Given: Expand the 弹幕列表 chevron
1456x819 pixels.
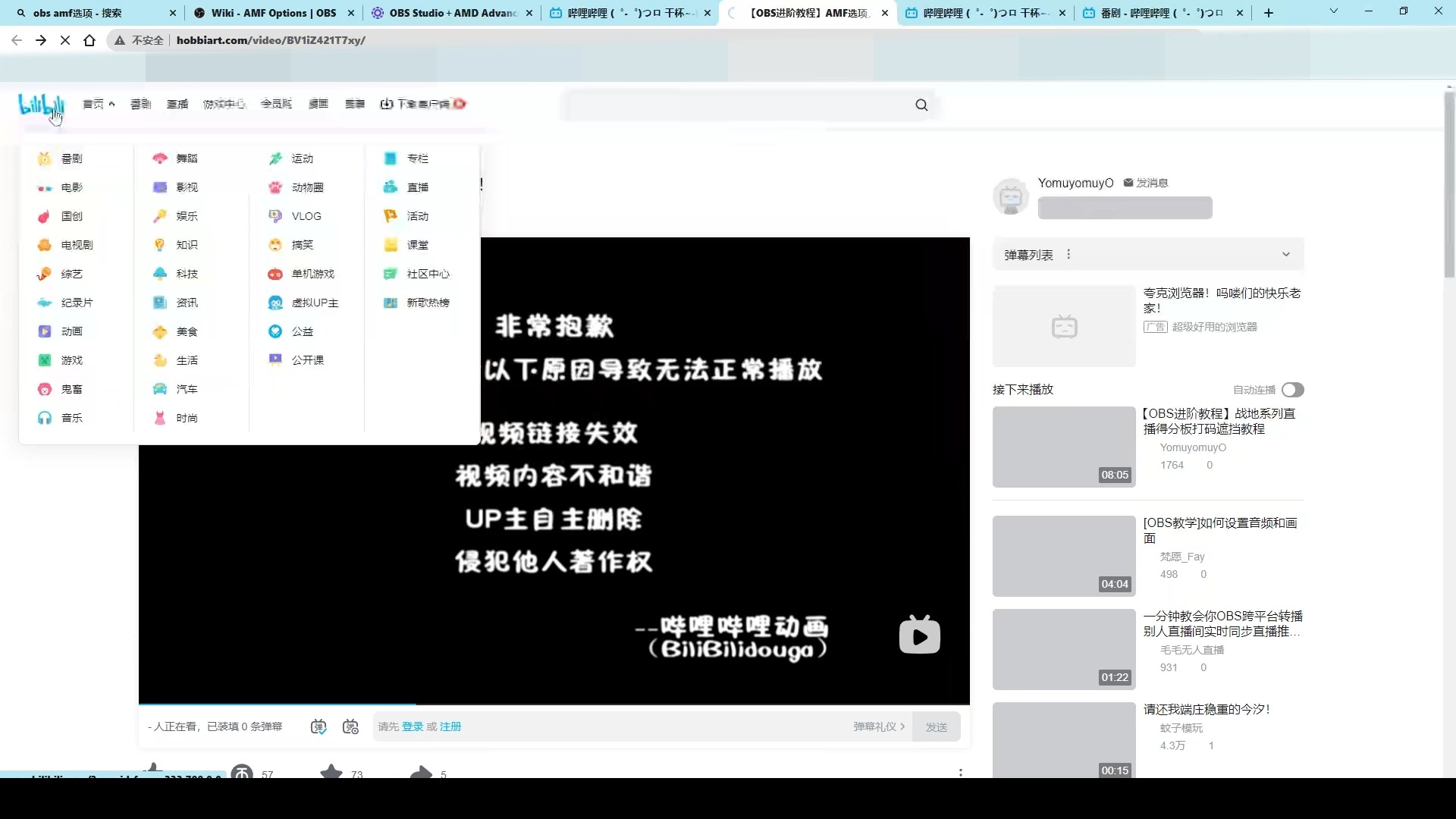Looking at the screenshot, I should tap(1286, 255).
